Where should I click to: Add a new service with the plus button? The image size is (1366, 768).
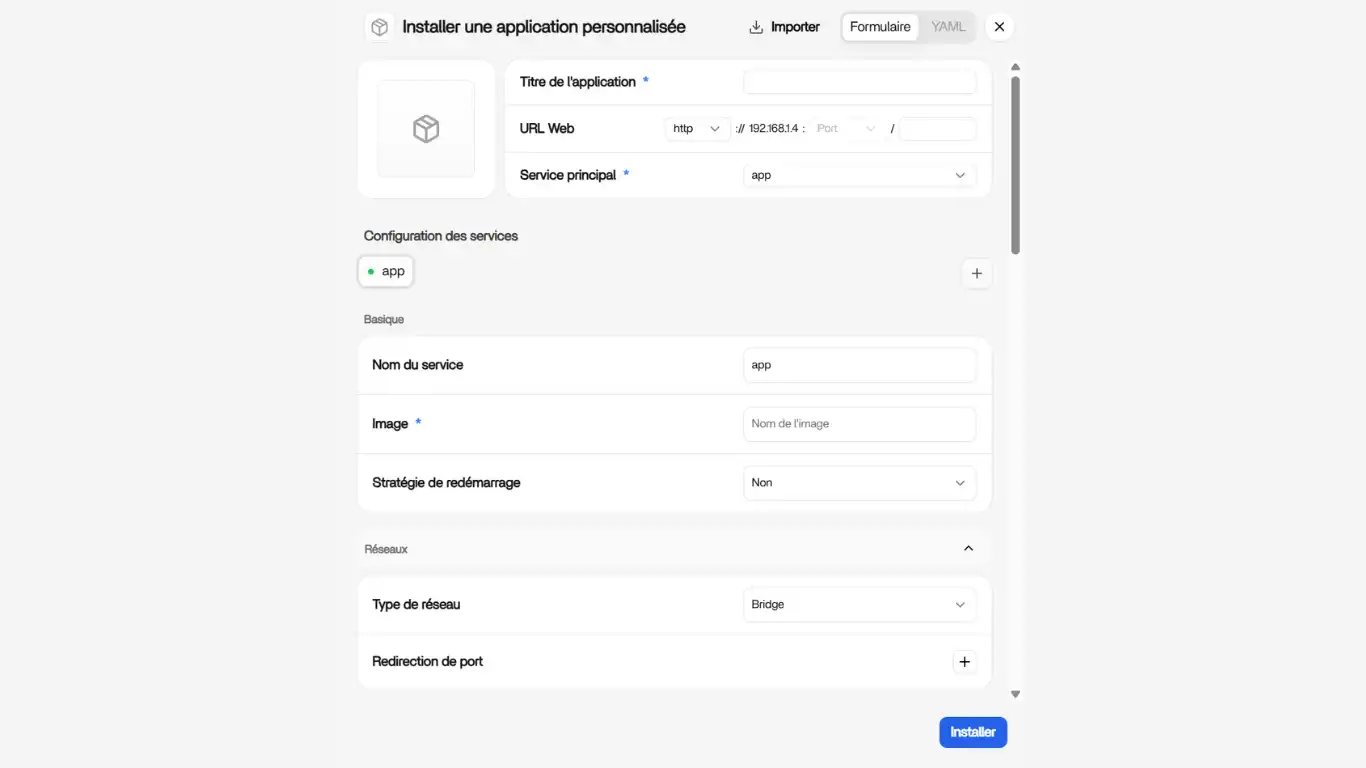click(977, 273)
